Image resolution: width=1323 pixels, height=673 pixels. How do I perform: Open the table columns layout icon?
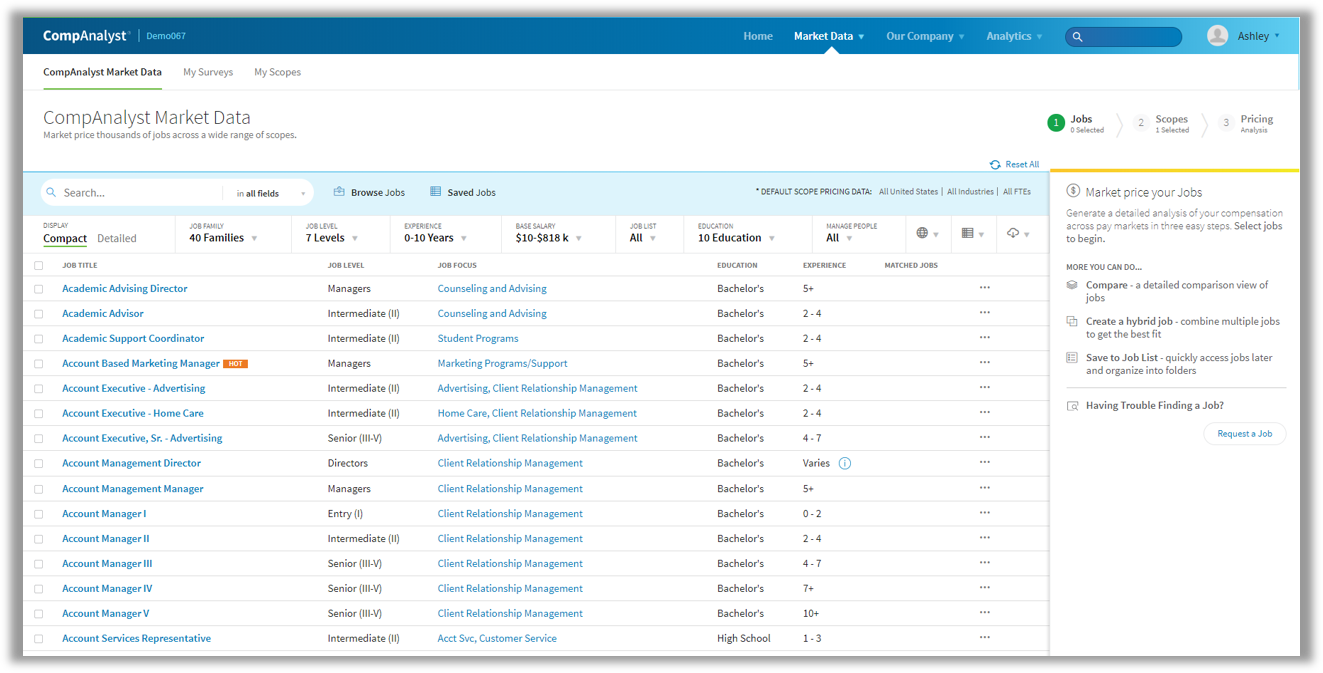[967, 233]
